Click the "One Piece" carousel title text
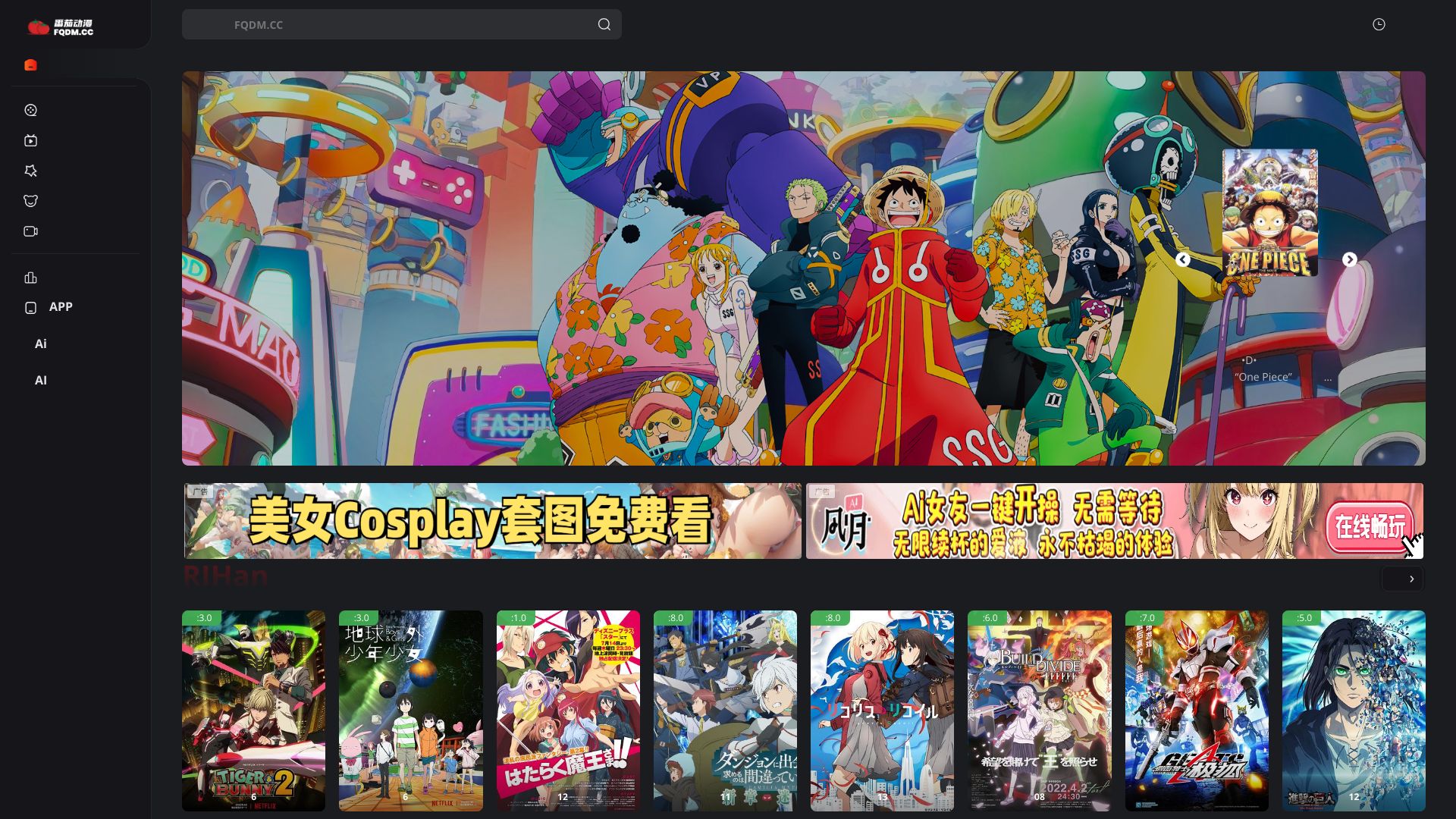This screenshot has width=1456, height=819. tap(1263, 377)
